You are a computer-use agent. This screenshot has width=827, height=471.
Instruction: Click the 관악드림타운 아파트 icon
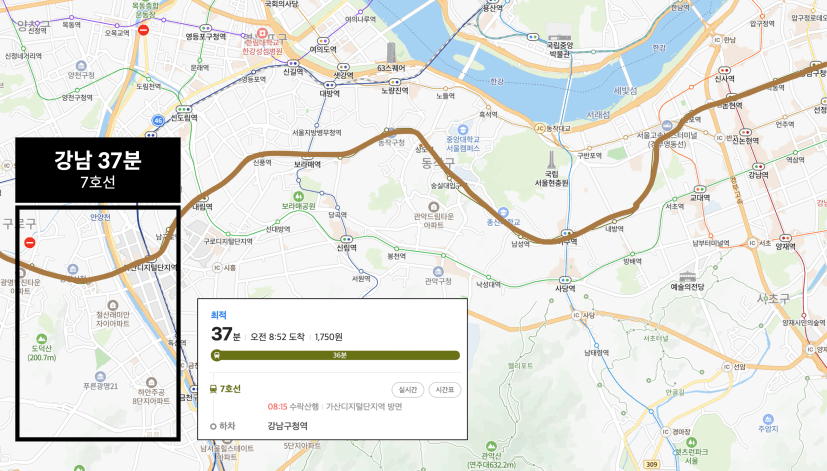[434, 206]
